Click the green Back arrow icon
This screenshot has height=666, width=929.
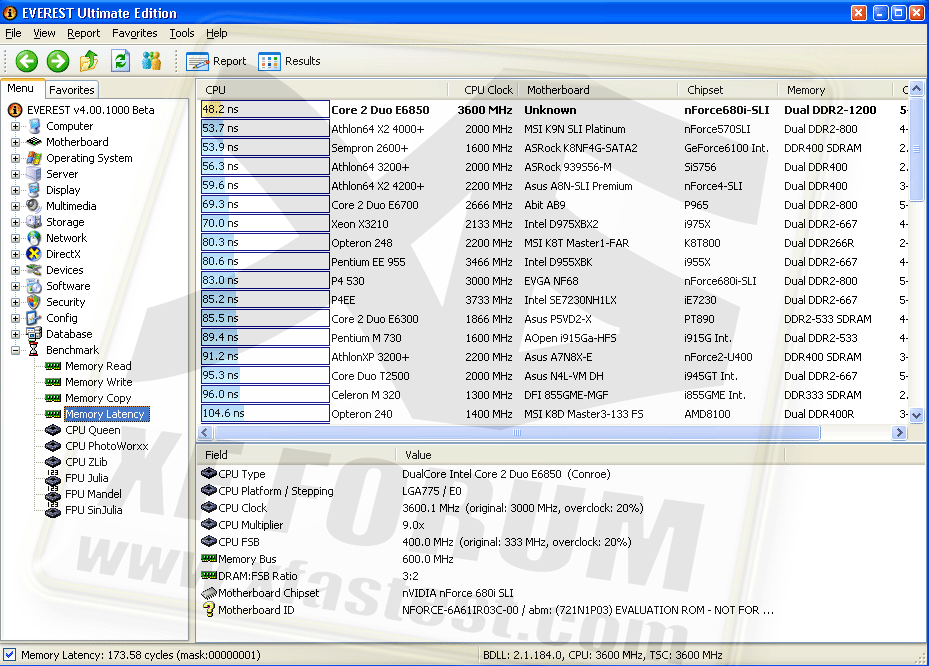click(x=27, y=60)
